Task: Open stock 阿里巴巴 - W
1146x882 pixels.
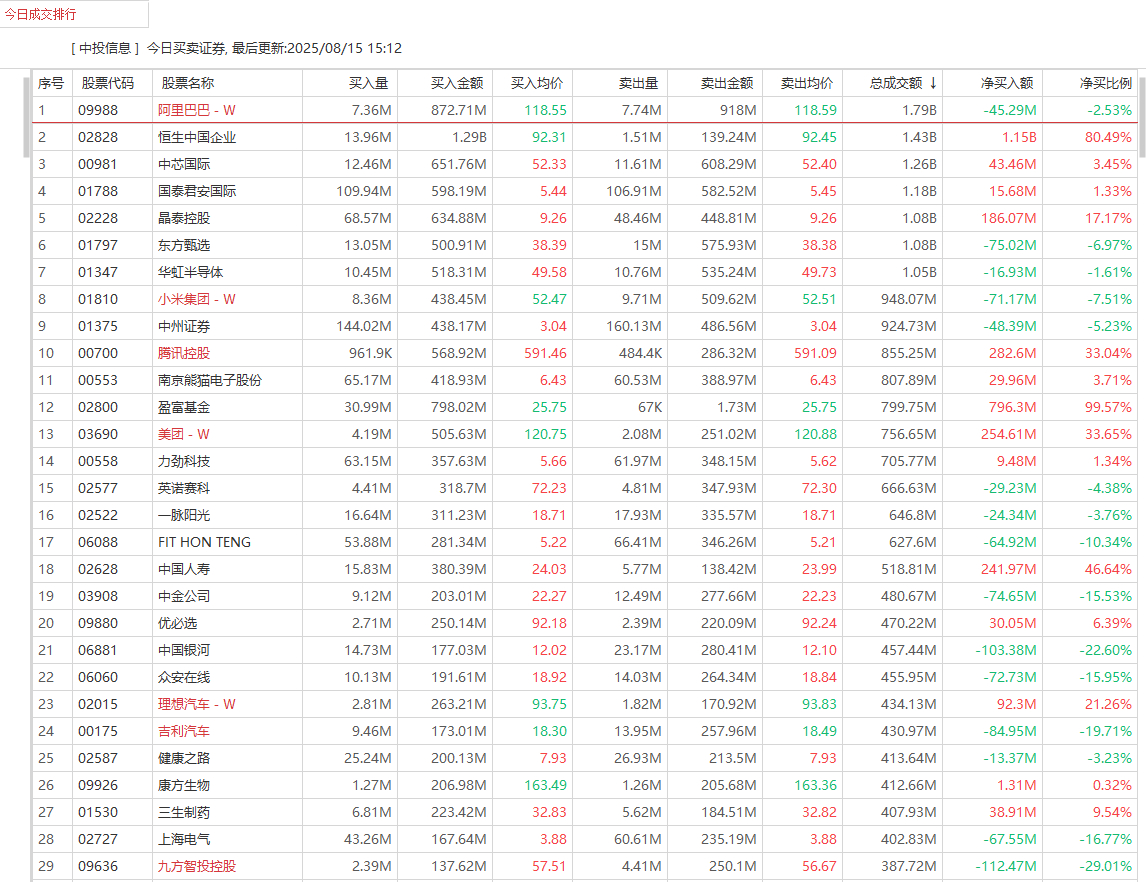Action: click(197, 110)
